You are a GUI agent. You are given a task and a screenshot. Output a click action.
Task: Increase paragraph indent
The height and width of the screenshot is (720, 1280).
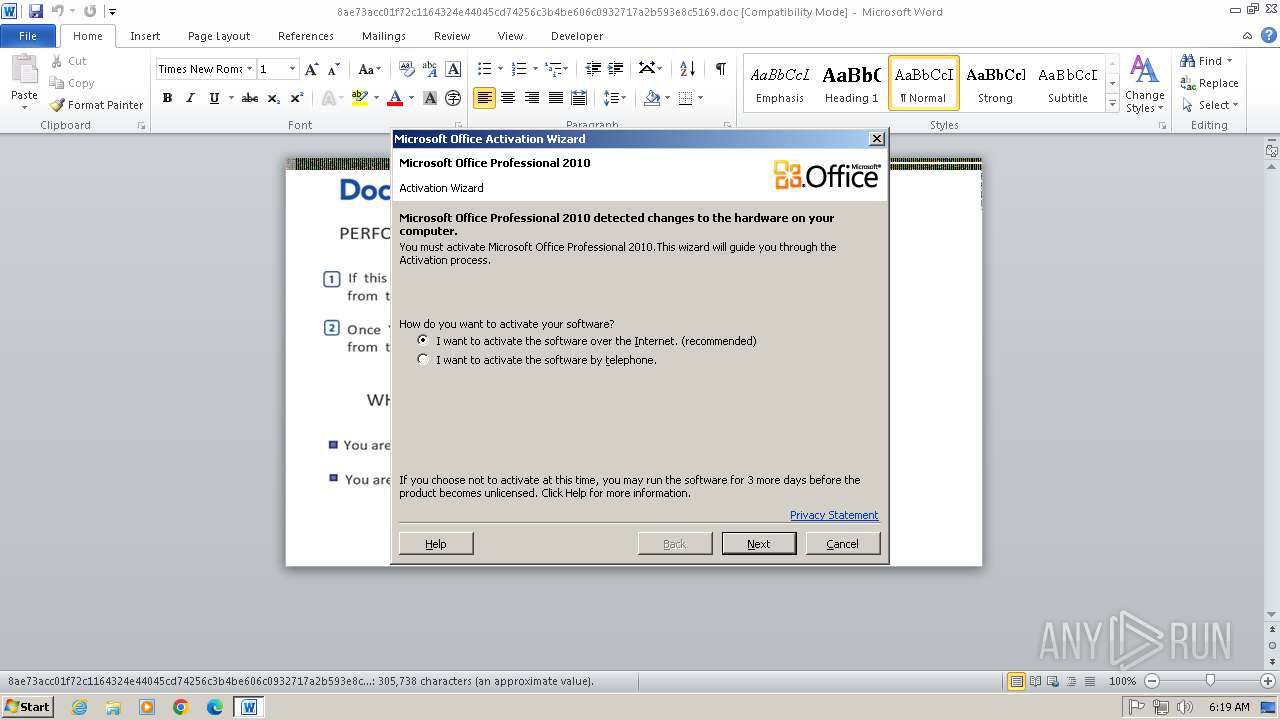[617, 69]
